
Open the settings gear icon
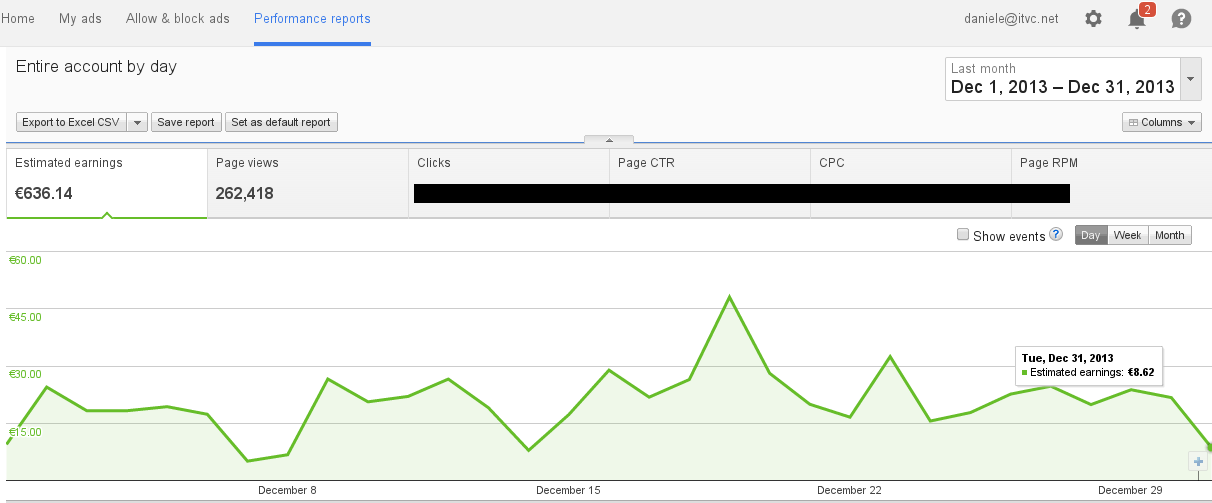click(x=1093, y=19)
